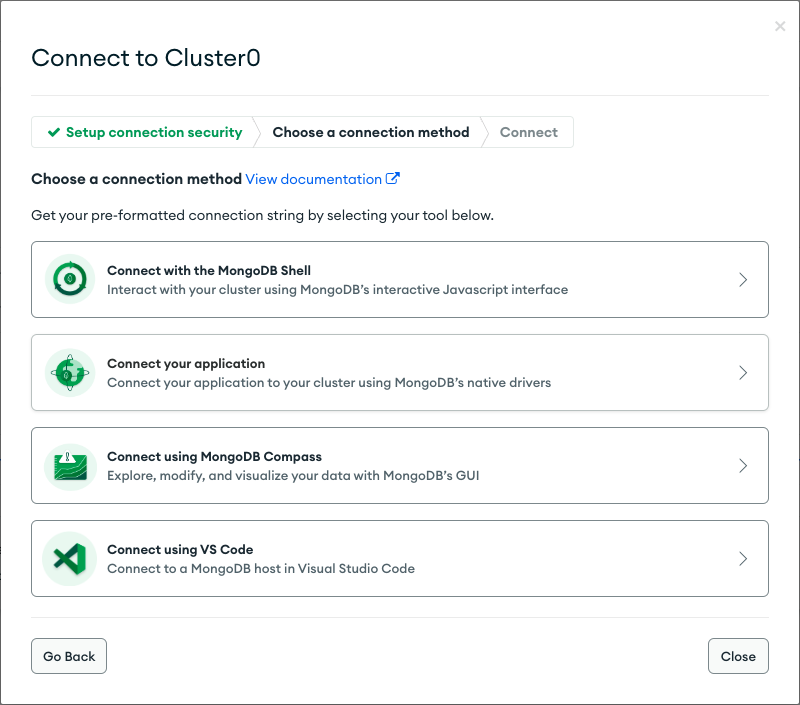Image resolution: width=800 pixels, height=705 pixels.
Task: Expand the MongoDB Shell option chevron
Action: [x=743, y=280]
